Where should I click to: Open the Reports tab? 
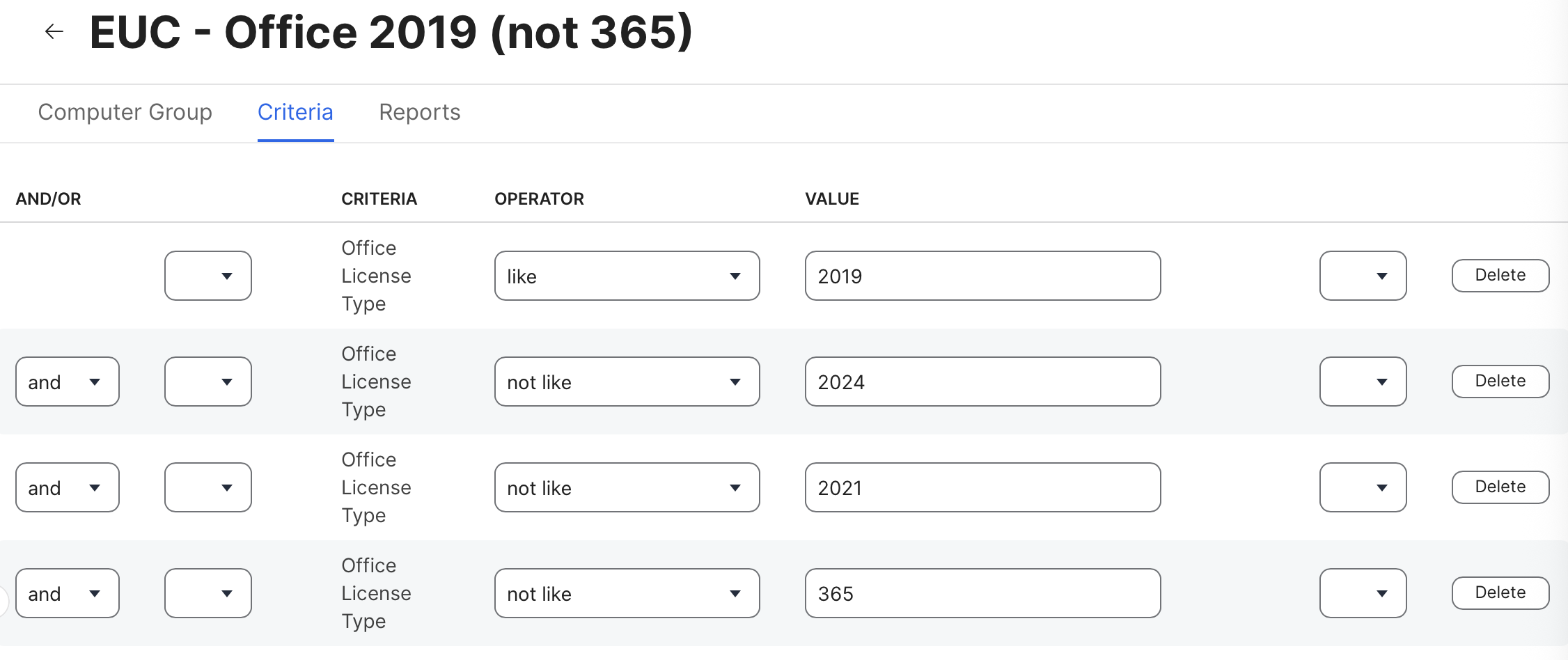420,112
